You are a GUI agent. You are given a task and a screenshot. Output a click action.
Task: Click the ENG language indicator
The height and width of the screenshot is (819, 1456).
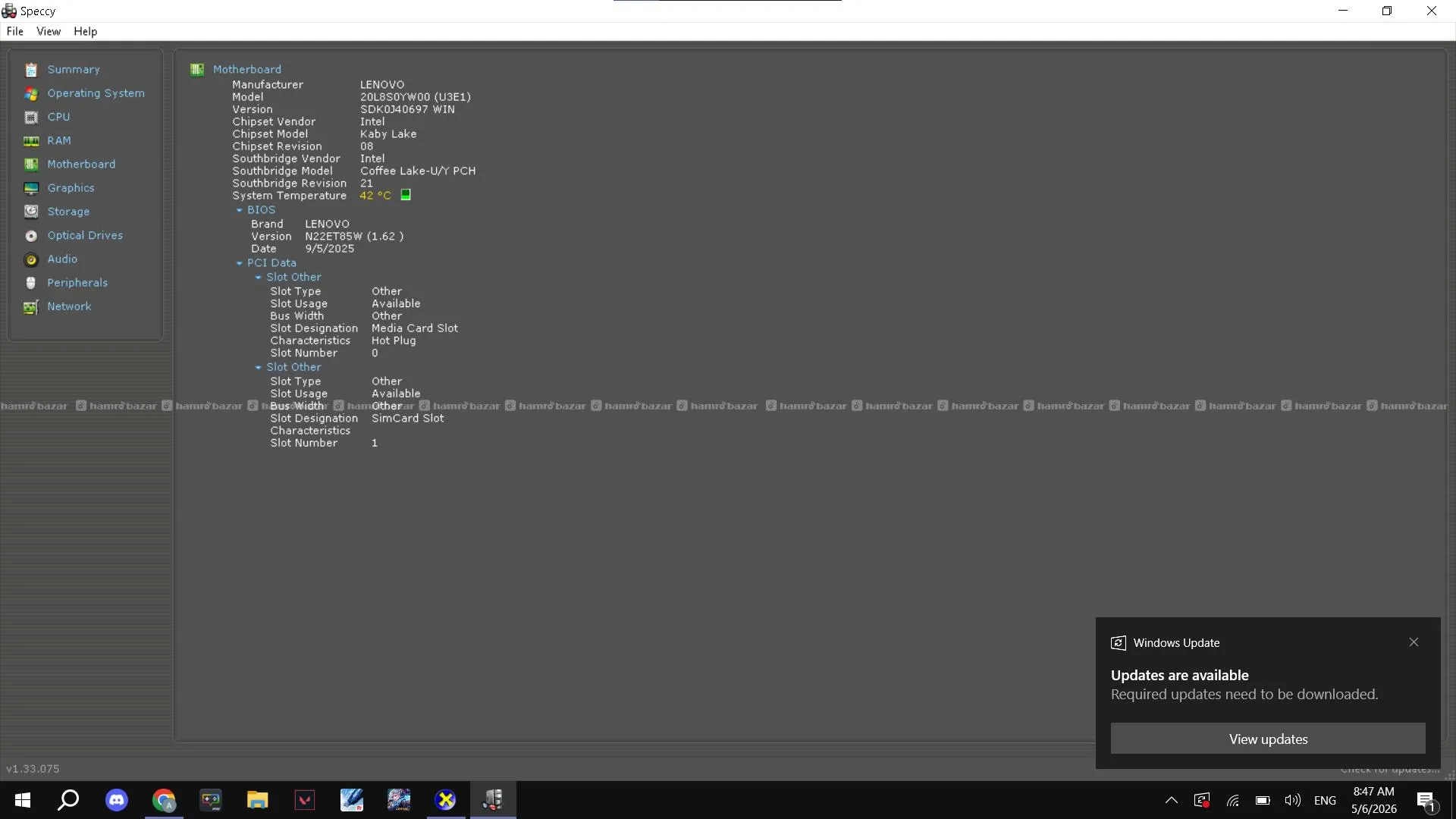1325,800
